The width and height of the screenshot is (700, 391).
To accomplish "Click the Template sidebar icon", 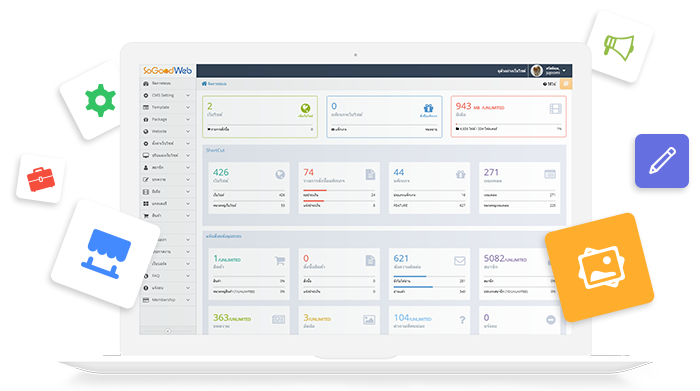I will click(x=146, y=107).
